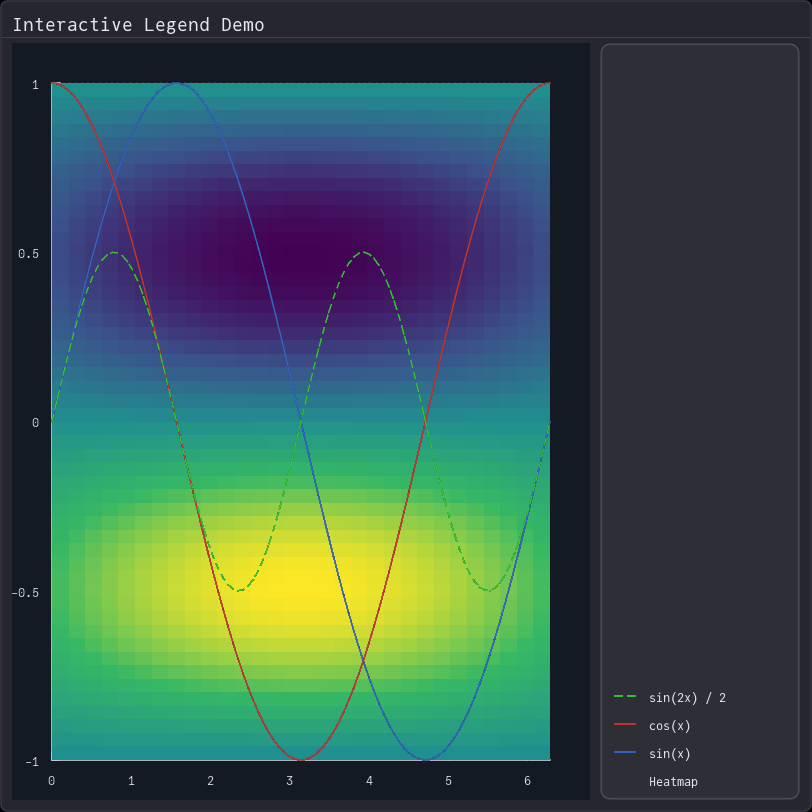Toggle the cos(x) legend entry
Image resolution: width=812 pixels, height=812 pixels.
(672, 725)
